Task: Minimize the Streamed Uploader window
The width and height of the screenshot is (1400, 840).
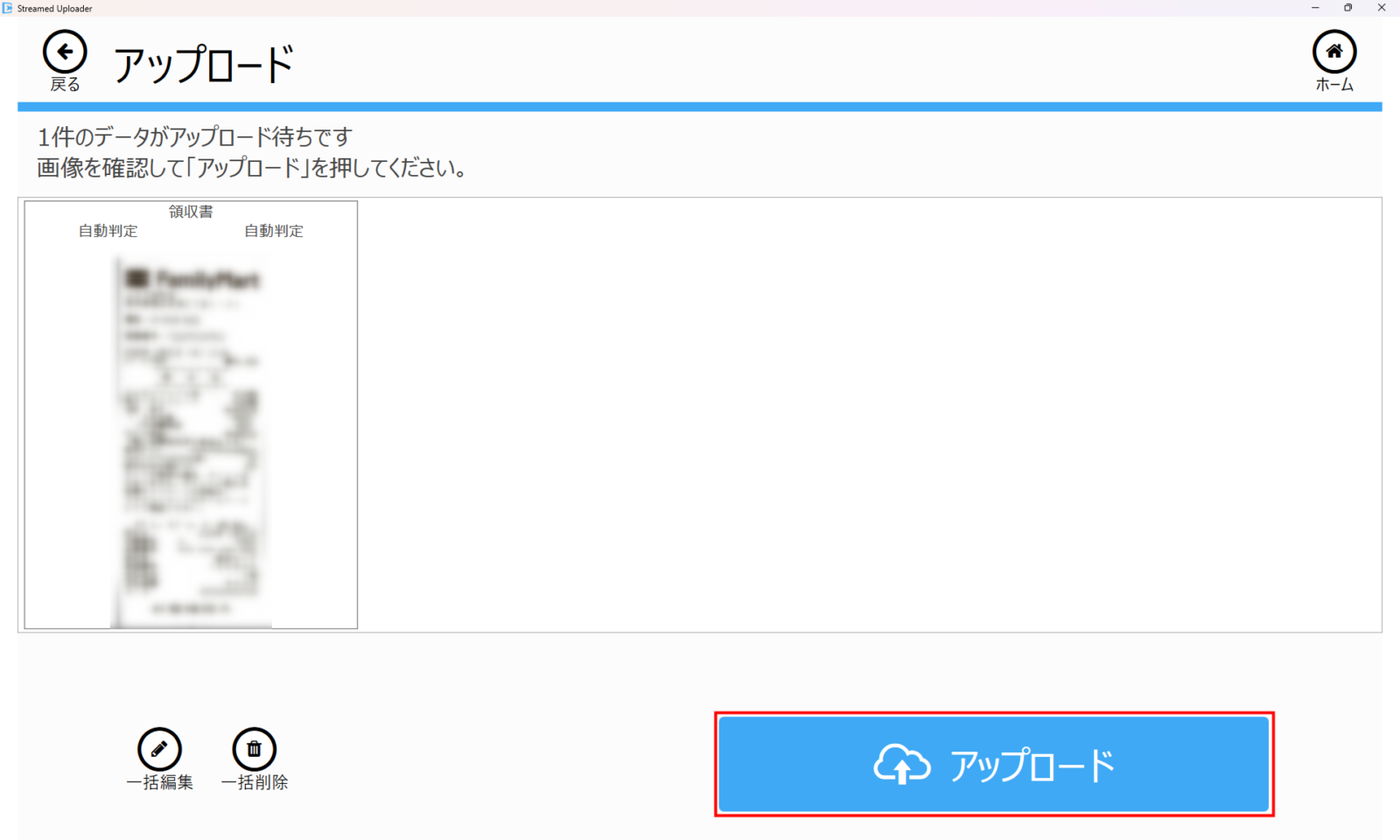Action: [x=1314, y=8]
